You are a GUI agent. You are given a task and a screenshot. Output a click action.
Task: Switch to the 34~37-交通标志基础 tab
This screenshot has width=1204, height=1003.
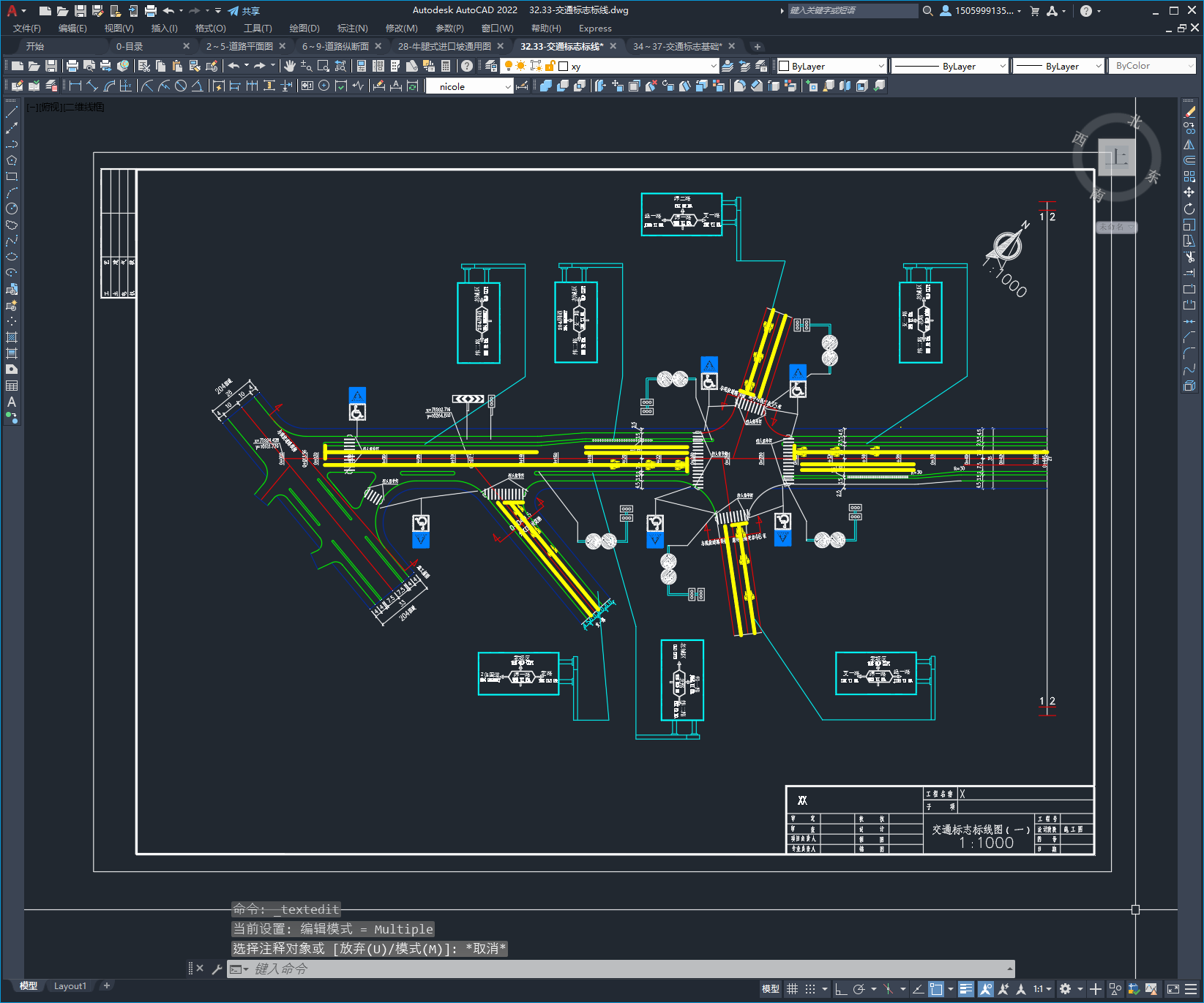[677, 46]
